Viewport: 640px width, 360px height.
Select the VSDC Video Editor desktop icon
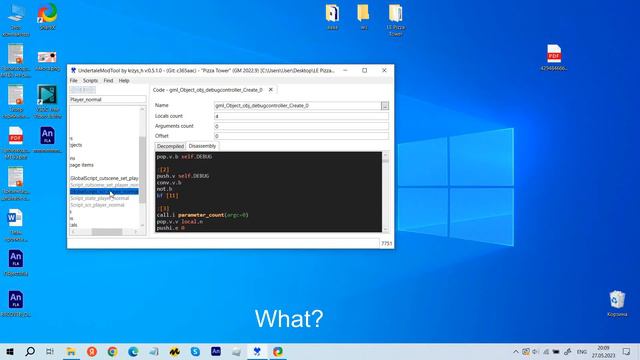tap(47, 101)
